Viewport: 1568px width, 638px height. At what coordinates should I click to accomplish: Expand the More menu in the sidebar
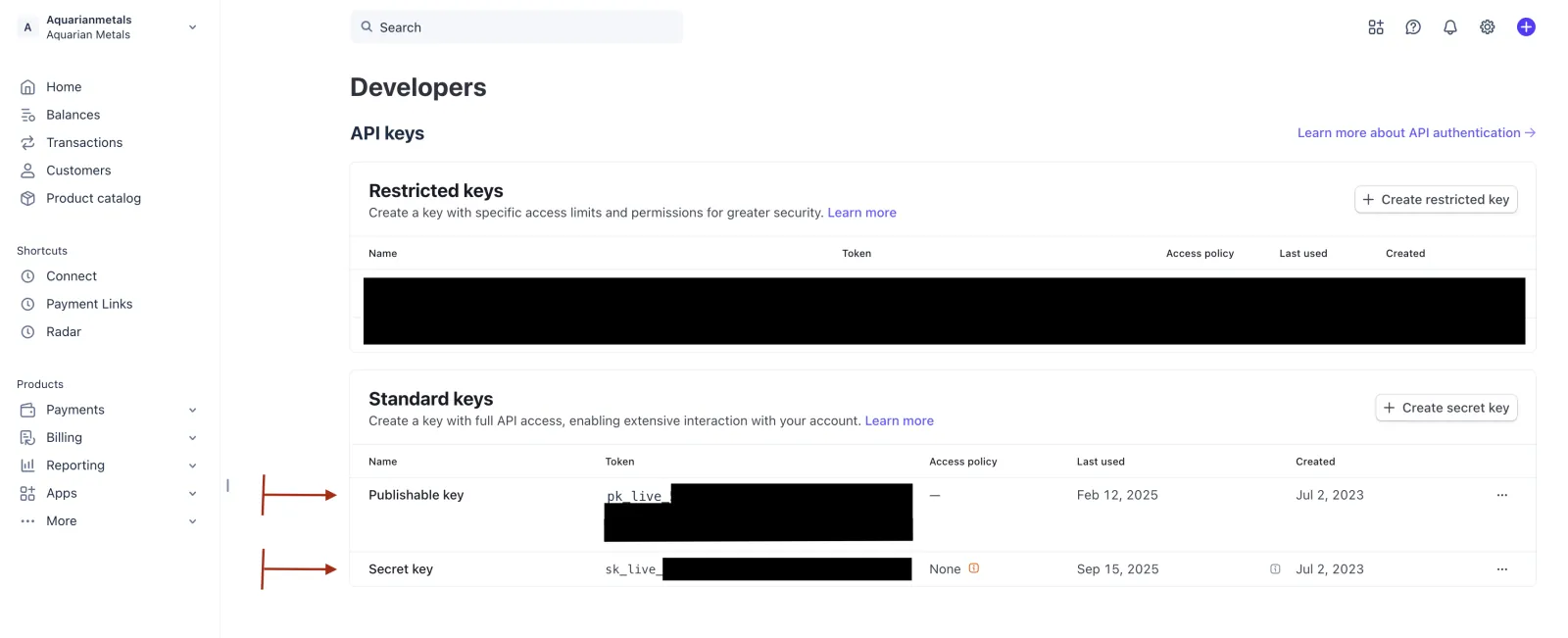click(x=192, y=521)
